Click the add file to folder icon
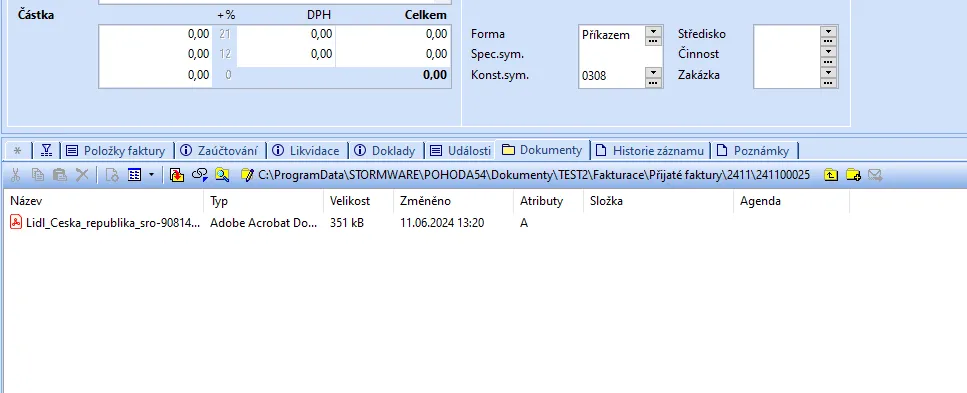The width and height of the screenshot is (967, 393). coord(177,175)
